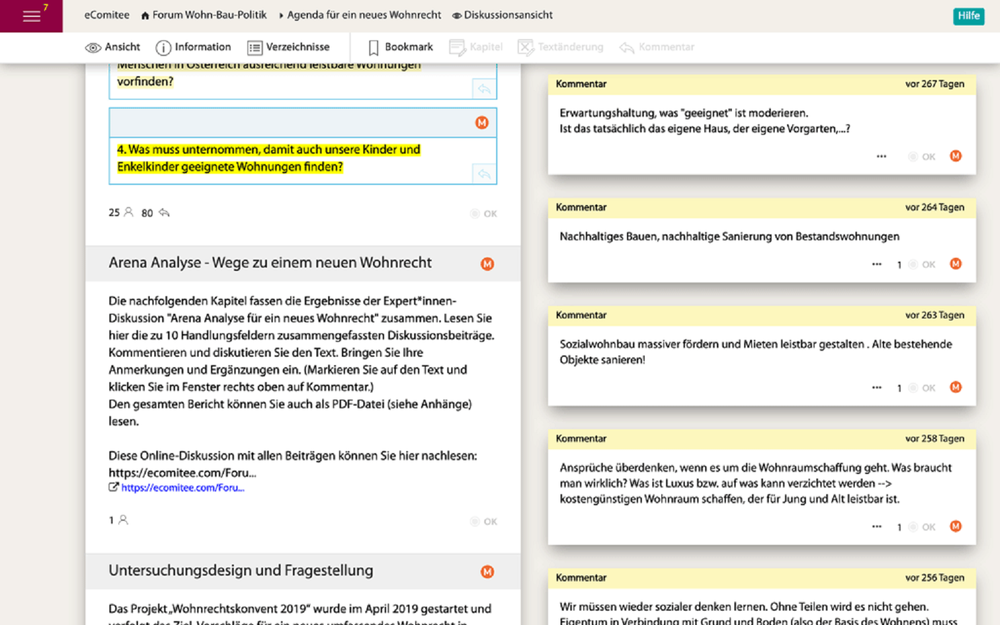Image resolution: width=1000 pixels, height=625 pixels.
Task: Toggle OK on 'Nachhaltiges Bauen' comment
Action: [922, 265]
